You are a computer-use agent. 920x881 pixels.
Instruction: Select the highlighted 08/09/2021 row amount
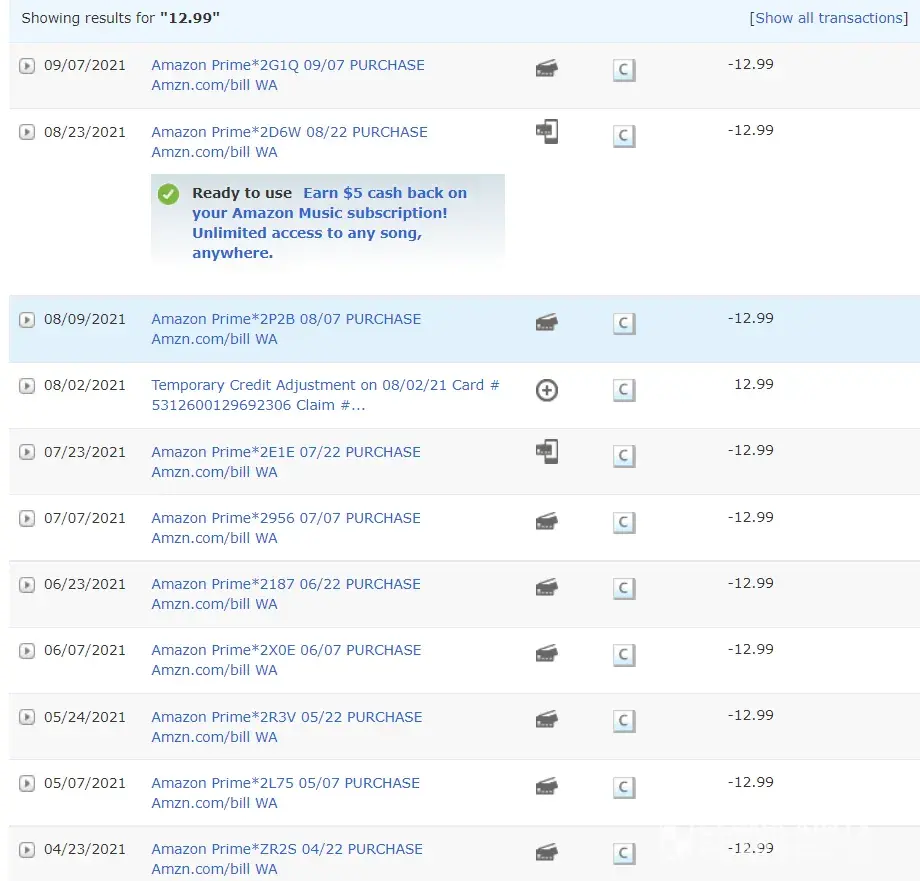coord(750,318)
